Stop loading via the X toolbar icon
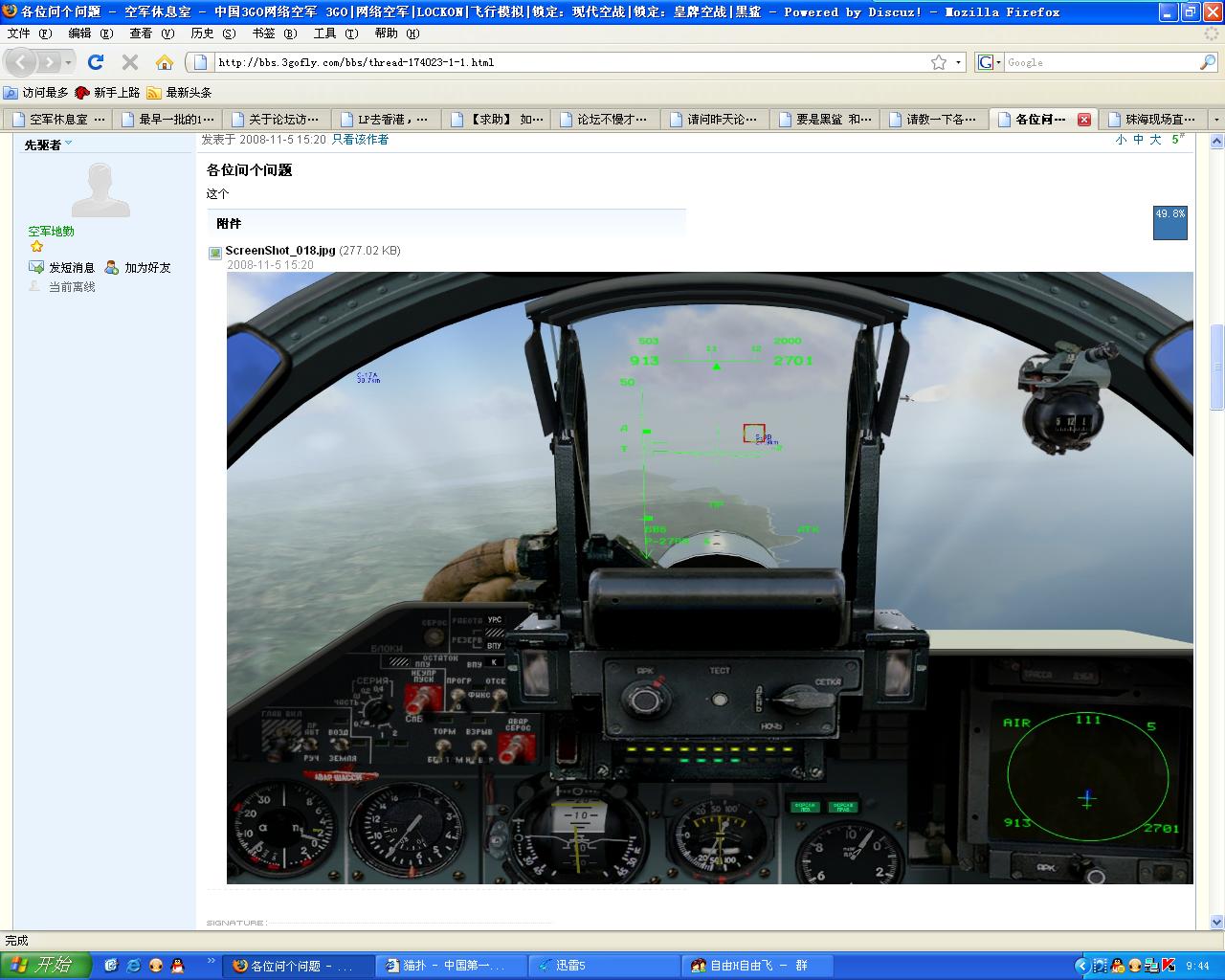Screen dimensions: 1225x980 (x=130, y=62)
